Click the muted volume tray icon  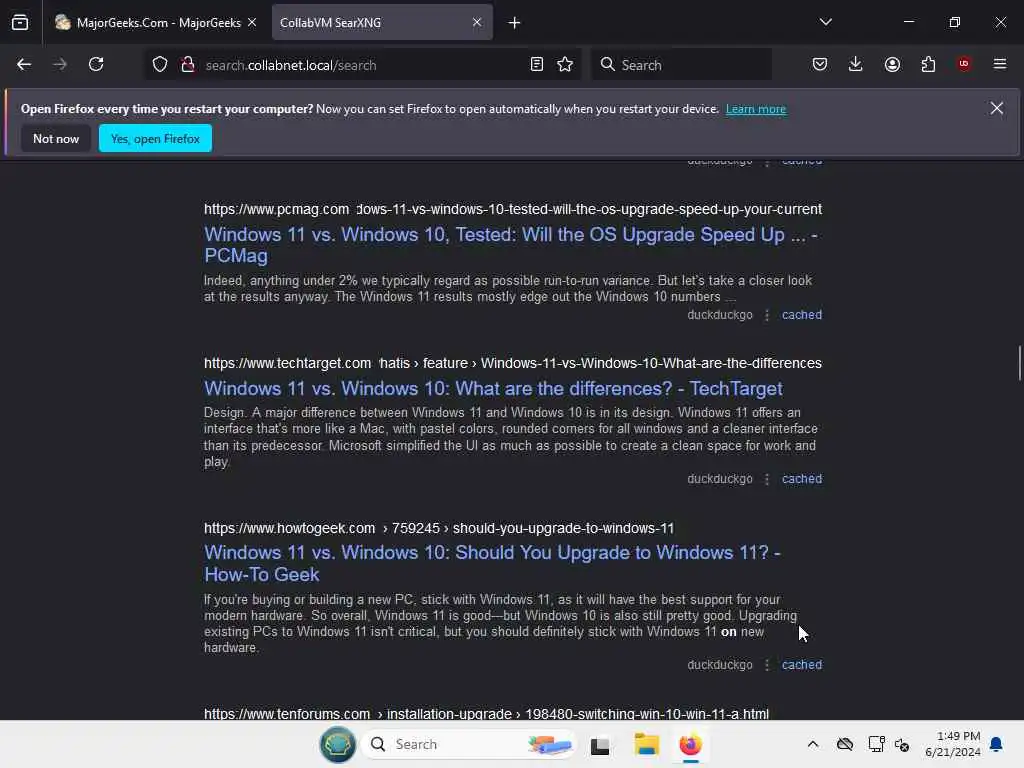click(903, 744)
